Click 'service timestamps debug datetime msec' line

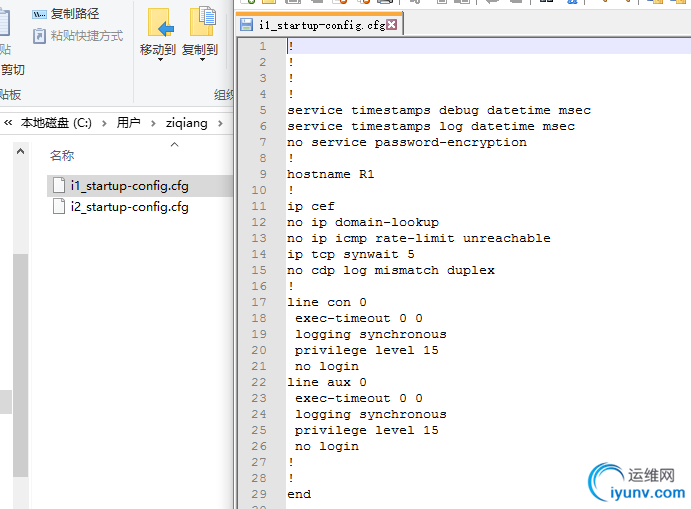click(439, 110)
